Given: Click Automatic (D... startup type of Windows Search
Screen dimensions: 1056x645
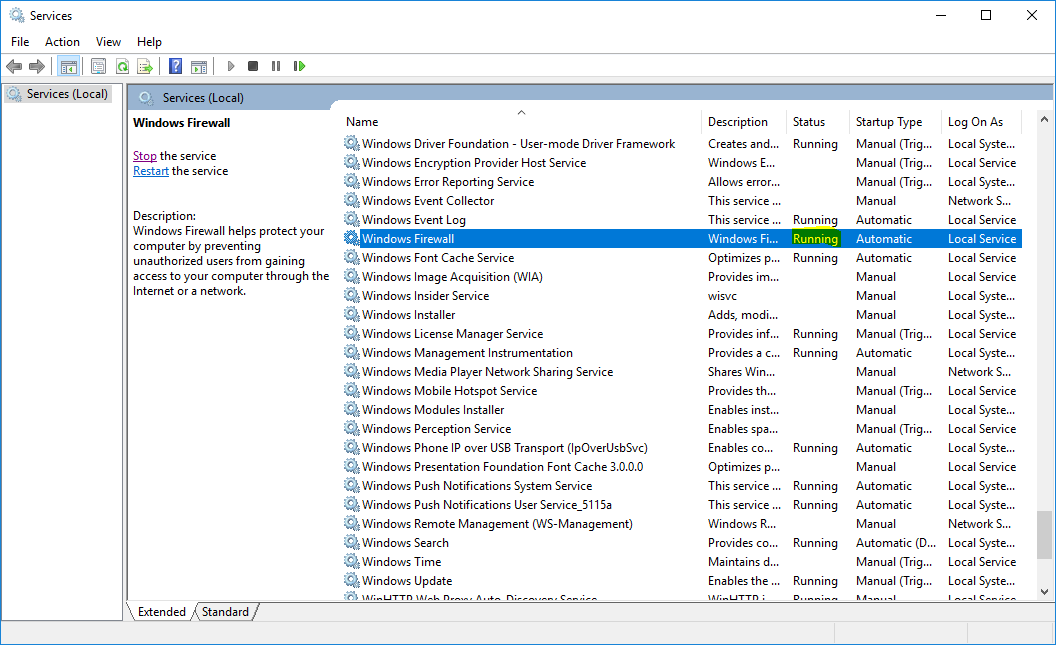Looking at the screenshot, I should pyautogui.click(x=896, y=543).
